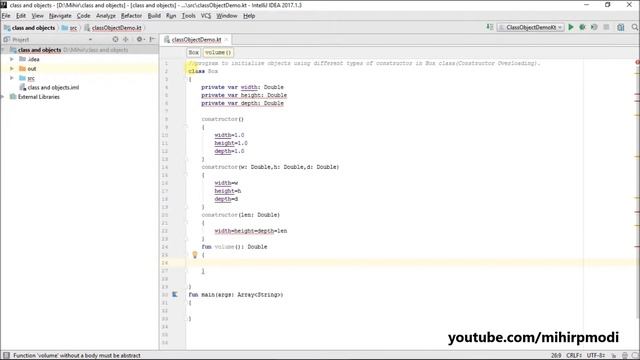
Task: Open the Help menu
Action: (249, 16)
